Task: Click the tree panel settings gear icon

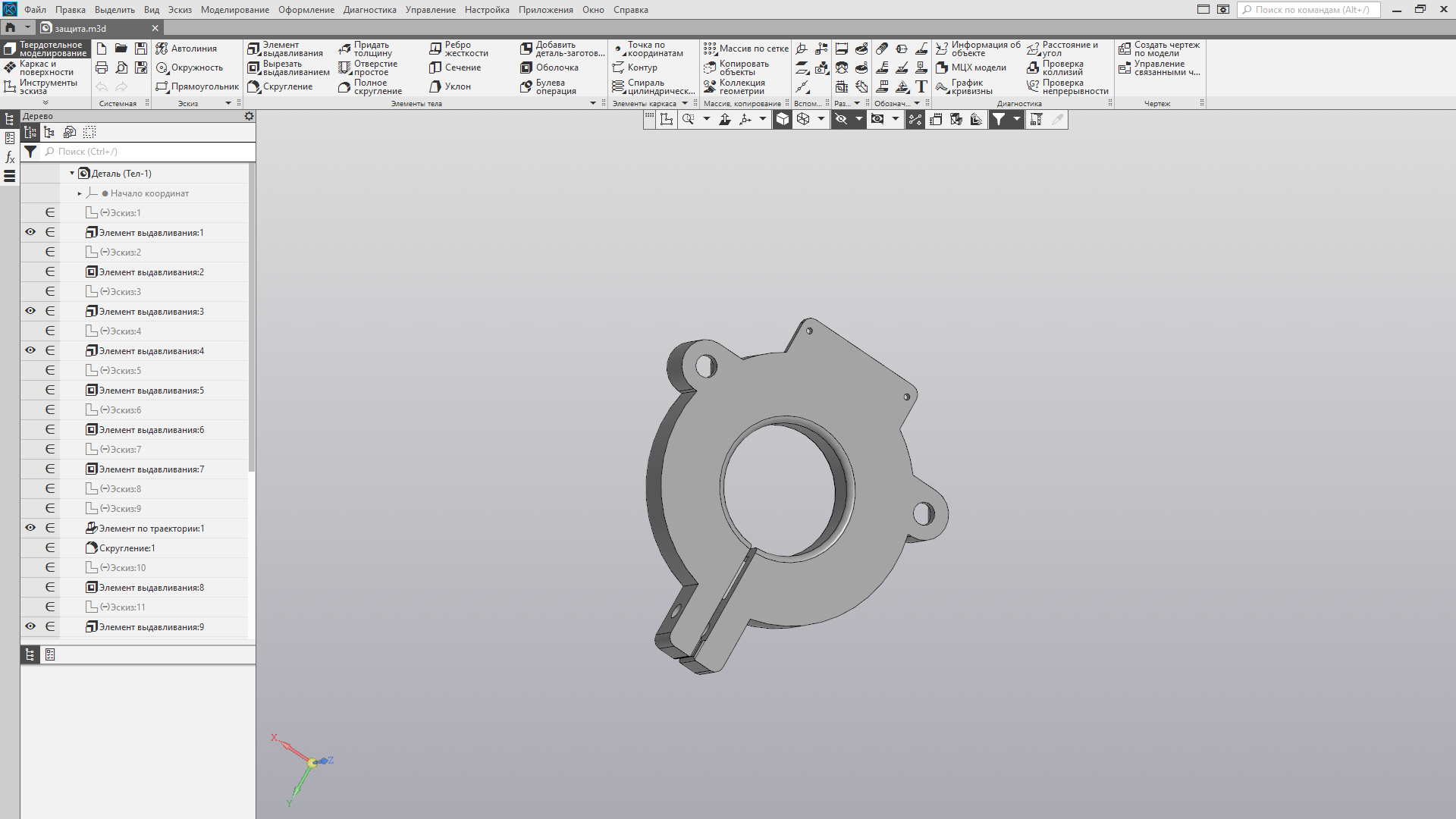Action: tap(249, 117)
